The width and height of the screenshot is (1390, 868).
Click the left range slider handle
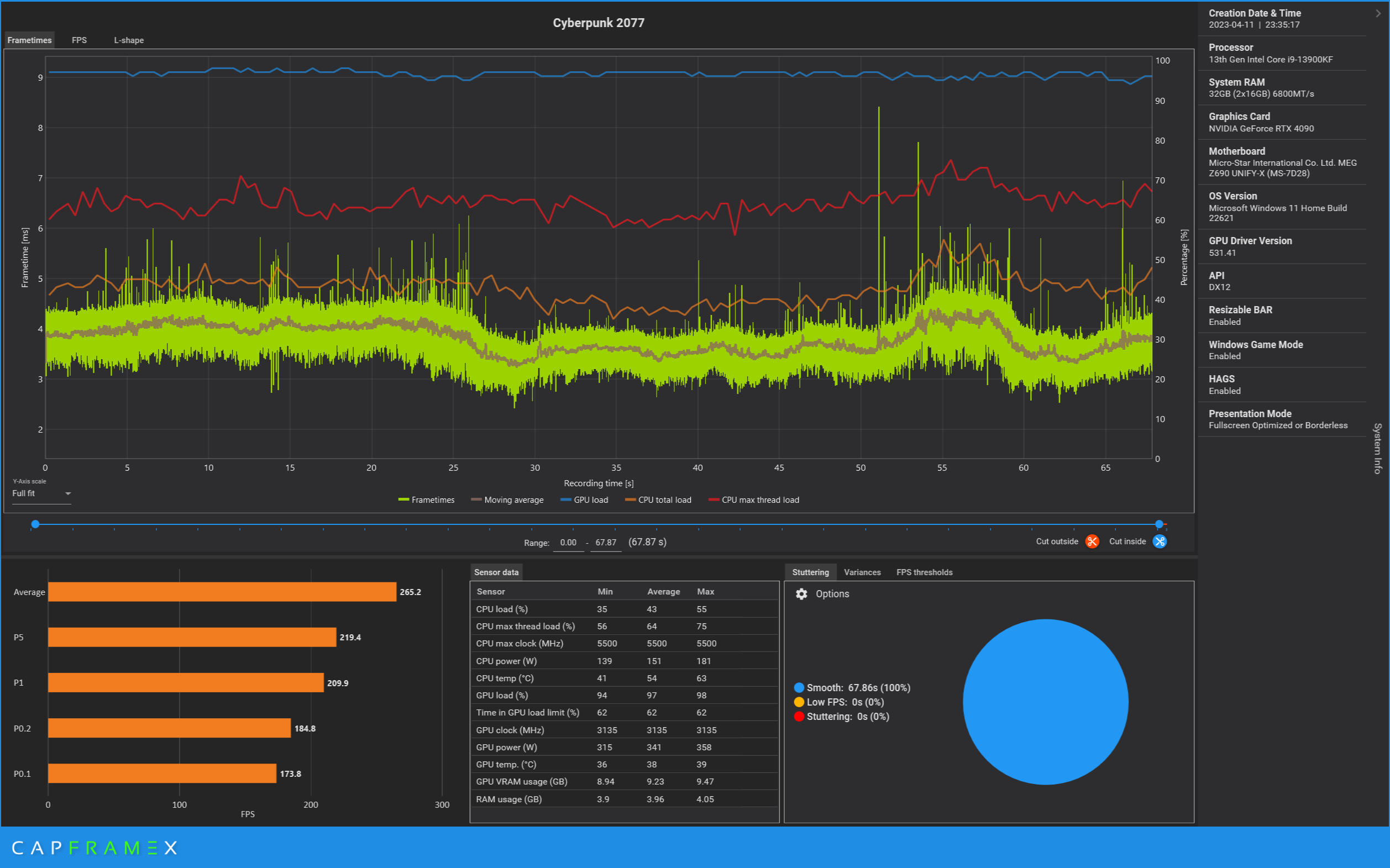pos(35,524)
